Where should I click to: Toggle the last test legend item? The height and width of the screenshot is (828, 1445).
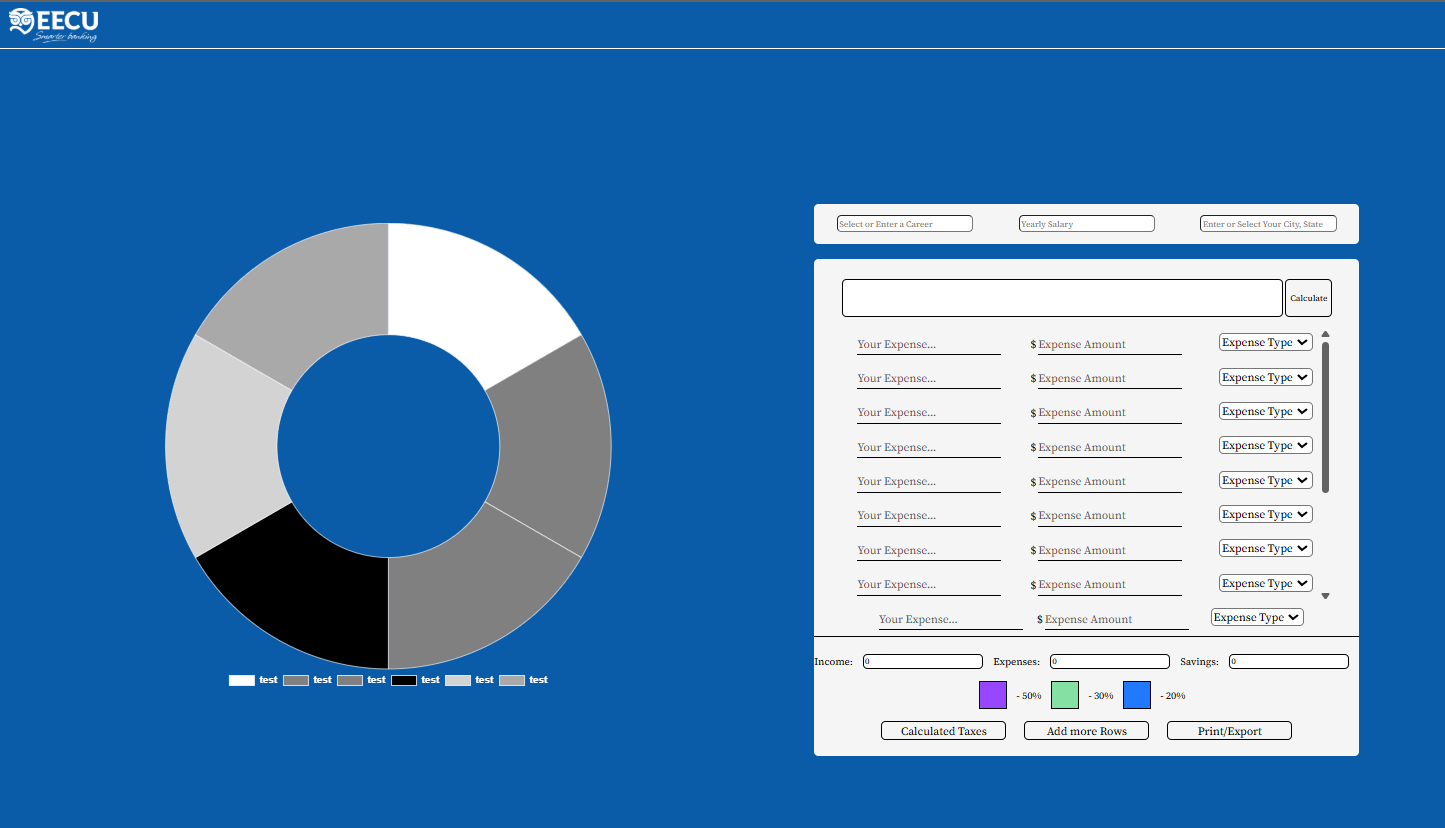point(523,680)
